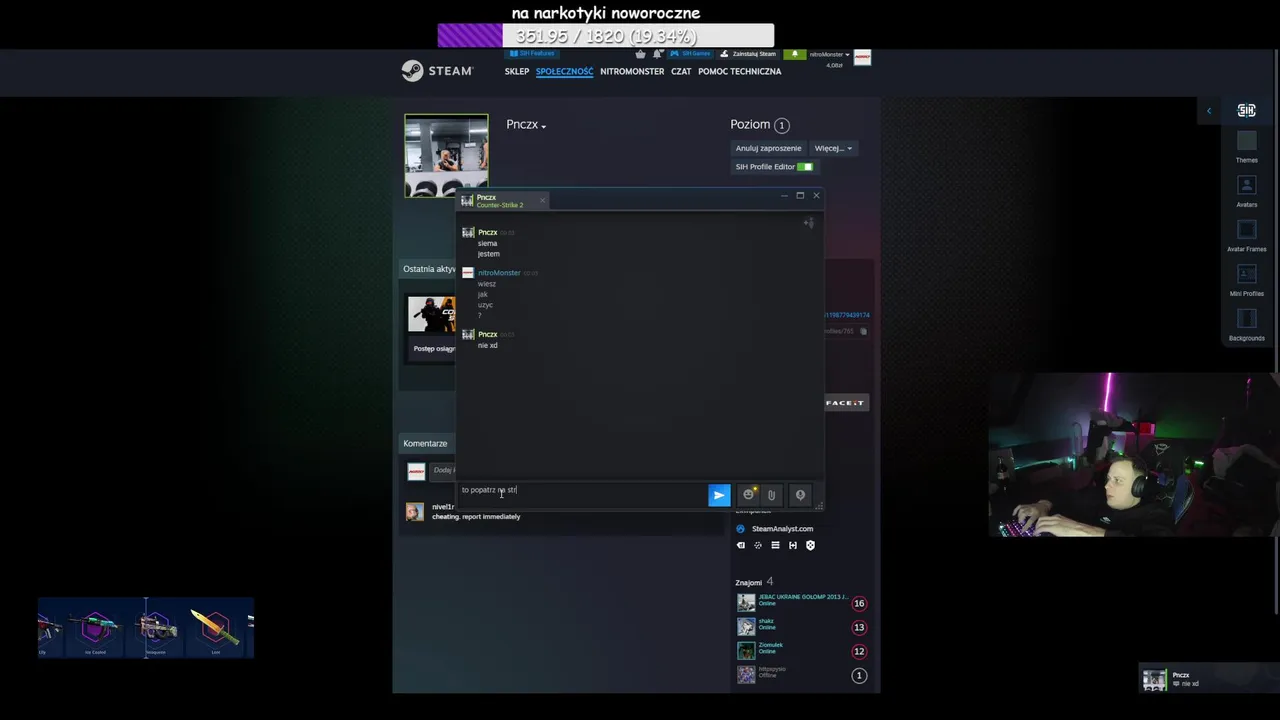This screenshot has height=720, width=1280.
Task: Click the nivel1r commenter avatar
Action: [415, 512]
